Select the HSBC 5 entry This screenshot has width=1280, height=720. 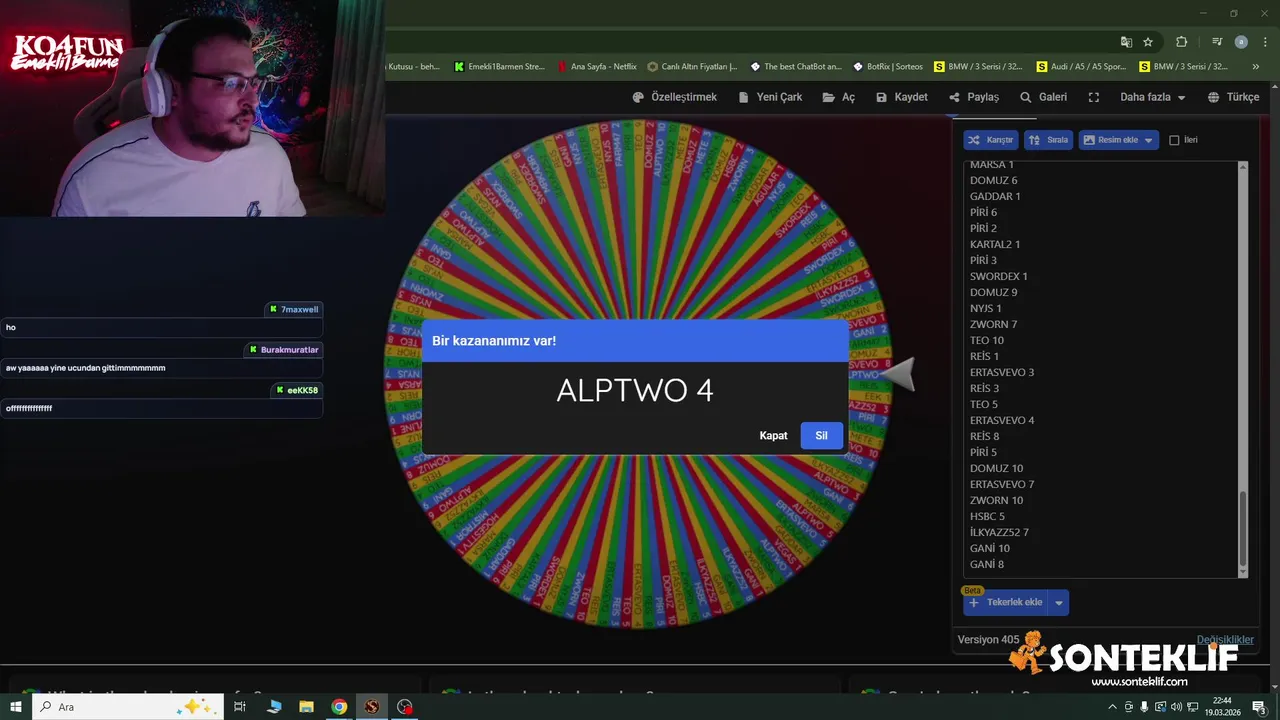(987, 516)
